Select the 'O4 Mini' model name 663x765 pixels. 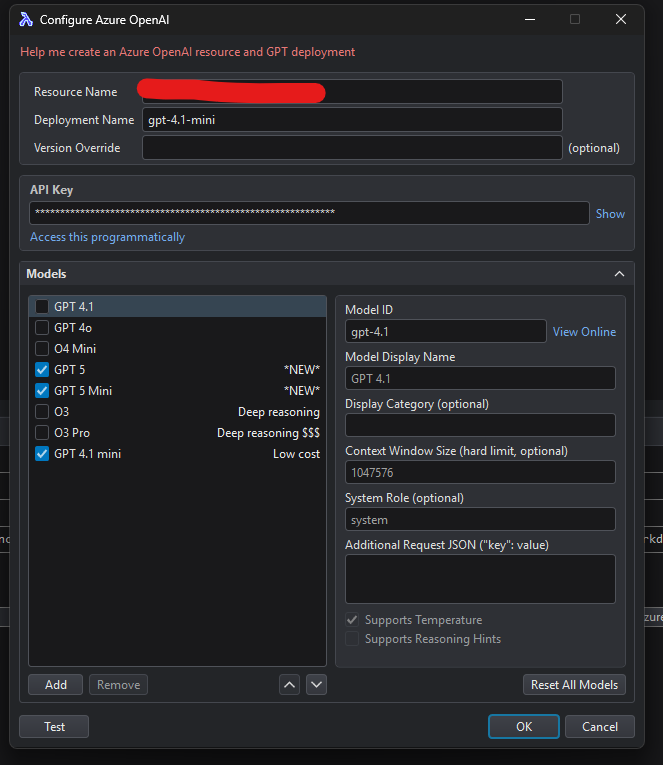(75, 348)
